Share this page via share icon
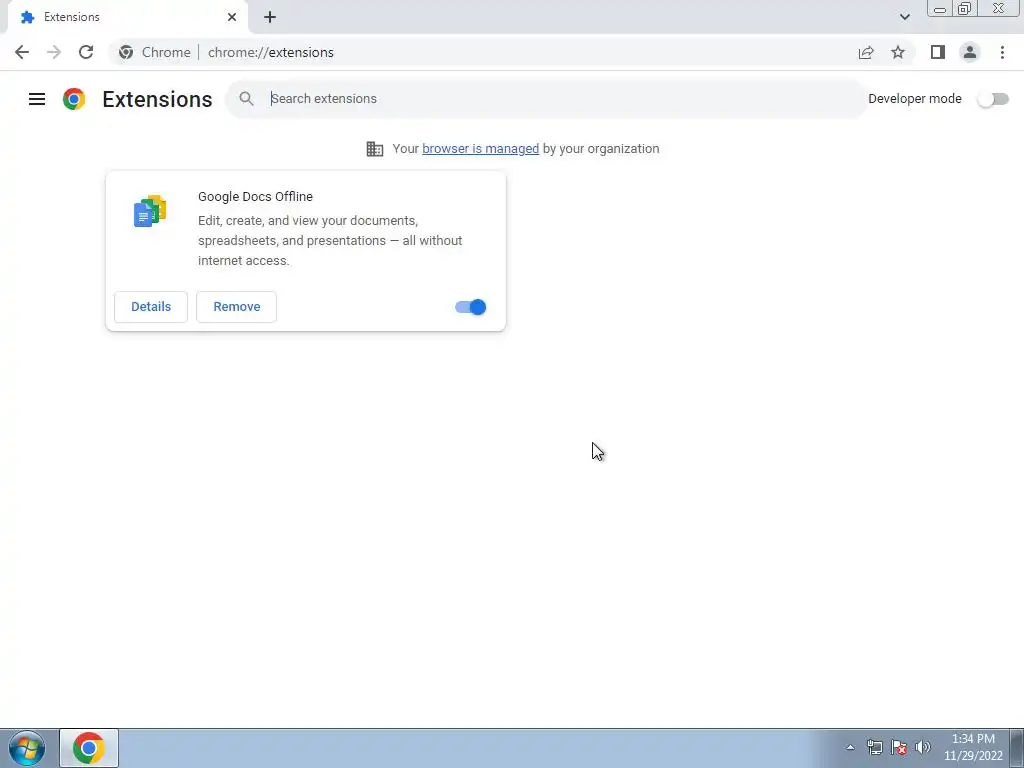 [866, 52]
